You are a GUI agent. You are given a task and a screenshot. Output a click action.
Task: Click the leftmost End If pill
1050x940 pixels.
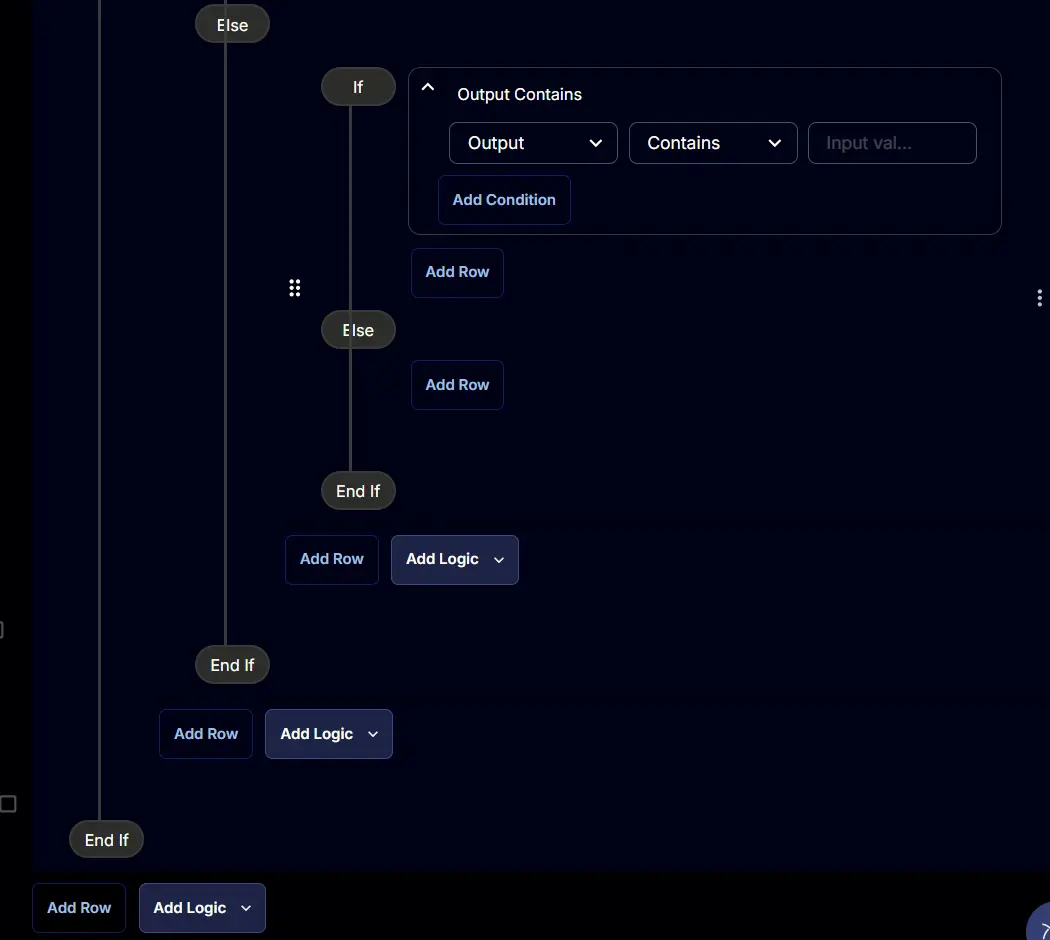[x=106, y=840]
